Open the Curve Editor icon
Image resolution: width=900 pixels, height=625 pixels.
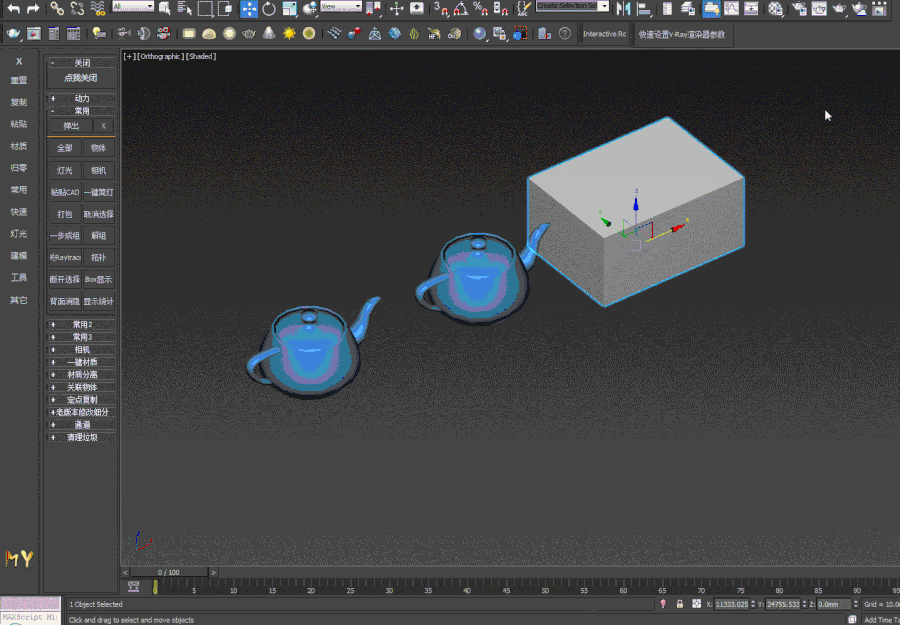tap(731, 8)
